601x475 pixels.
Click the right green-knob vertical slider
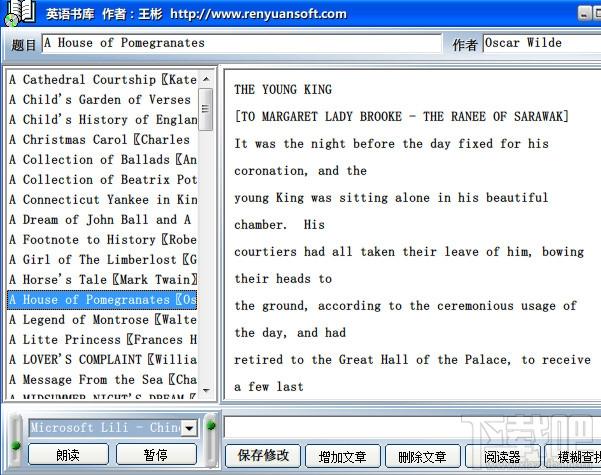(210, 441)
